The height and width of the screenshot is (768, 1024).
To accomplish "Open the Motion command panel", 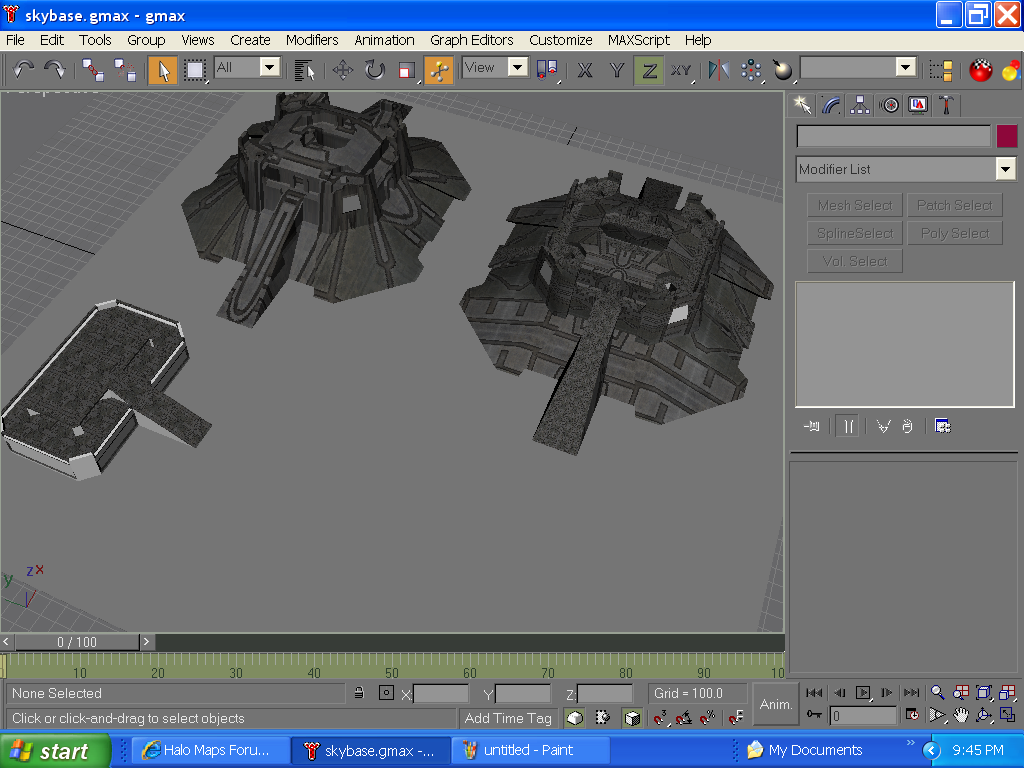I will coord(889,105).
